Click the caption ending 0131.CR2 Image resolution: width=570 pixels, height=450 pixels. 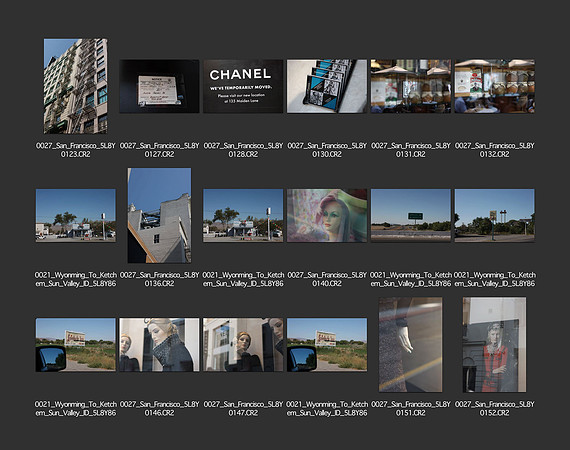[x=411, y=150]
